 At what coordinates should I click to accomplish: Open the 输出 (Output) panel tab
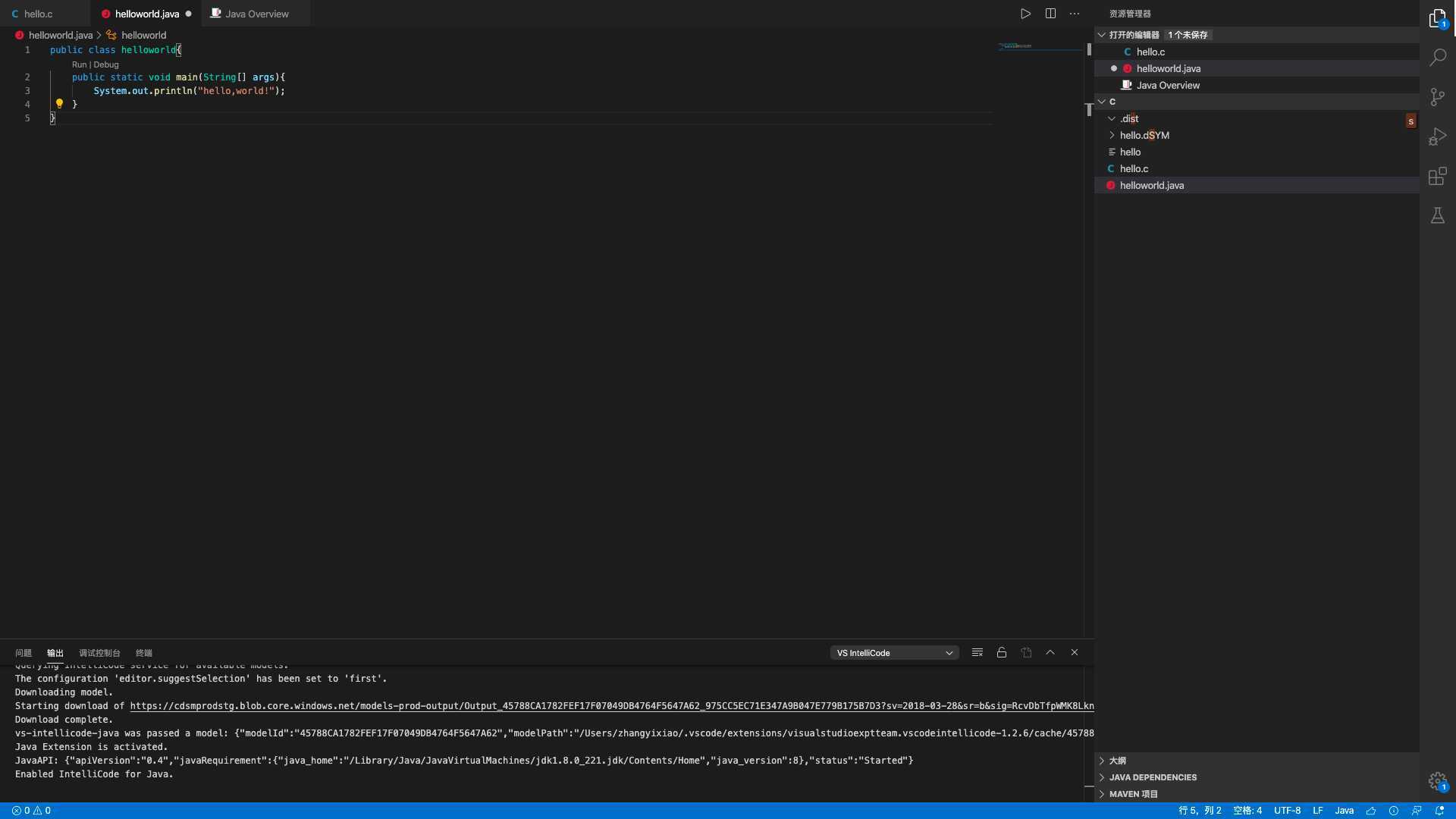(55, 653)
